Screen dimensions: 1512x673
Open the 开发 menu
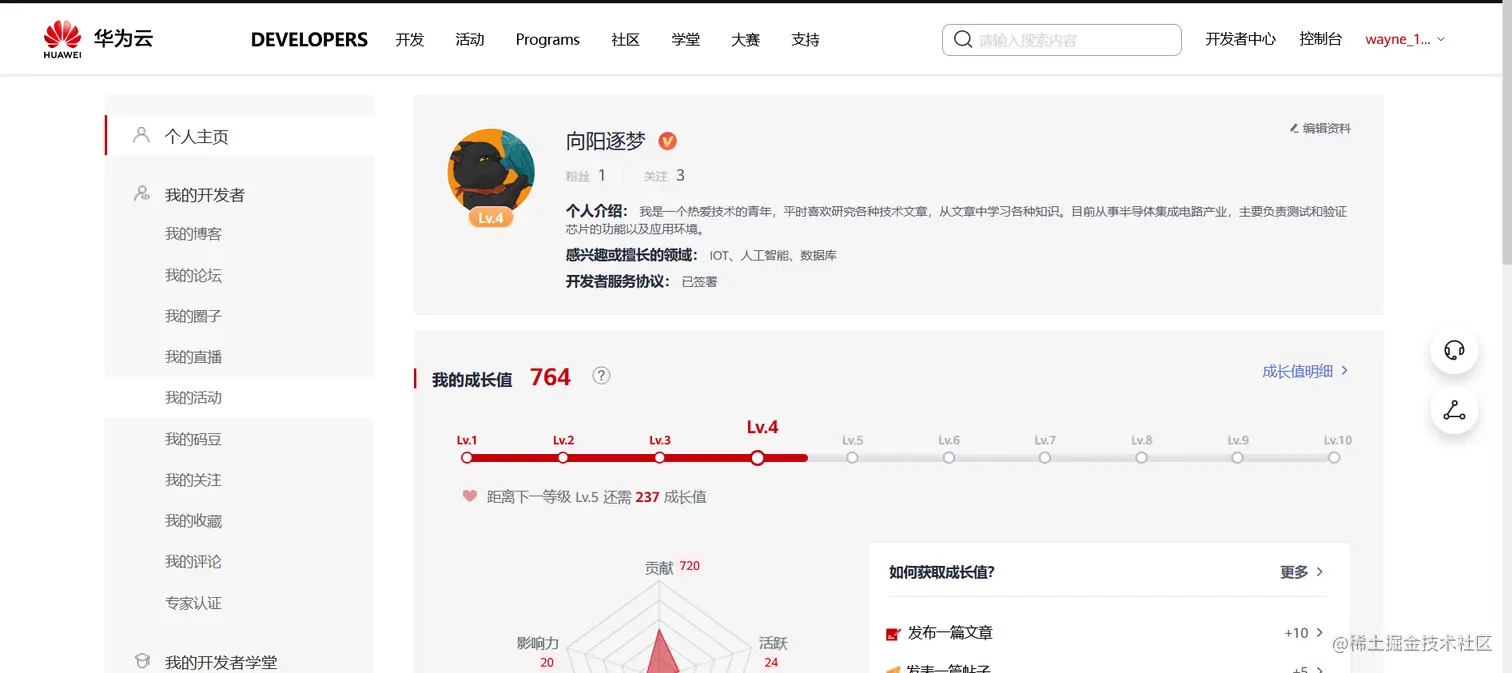coord(410,40)
